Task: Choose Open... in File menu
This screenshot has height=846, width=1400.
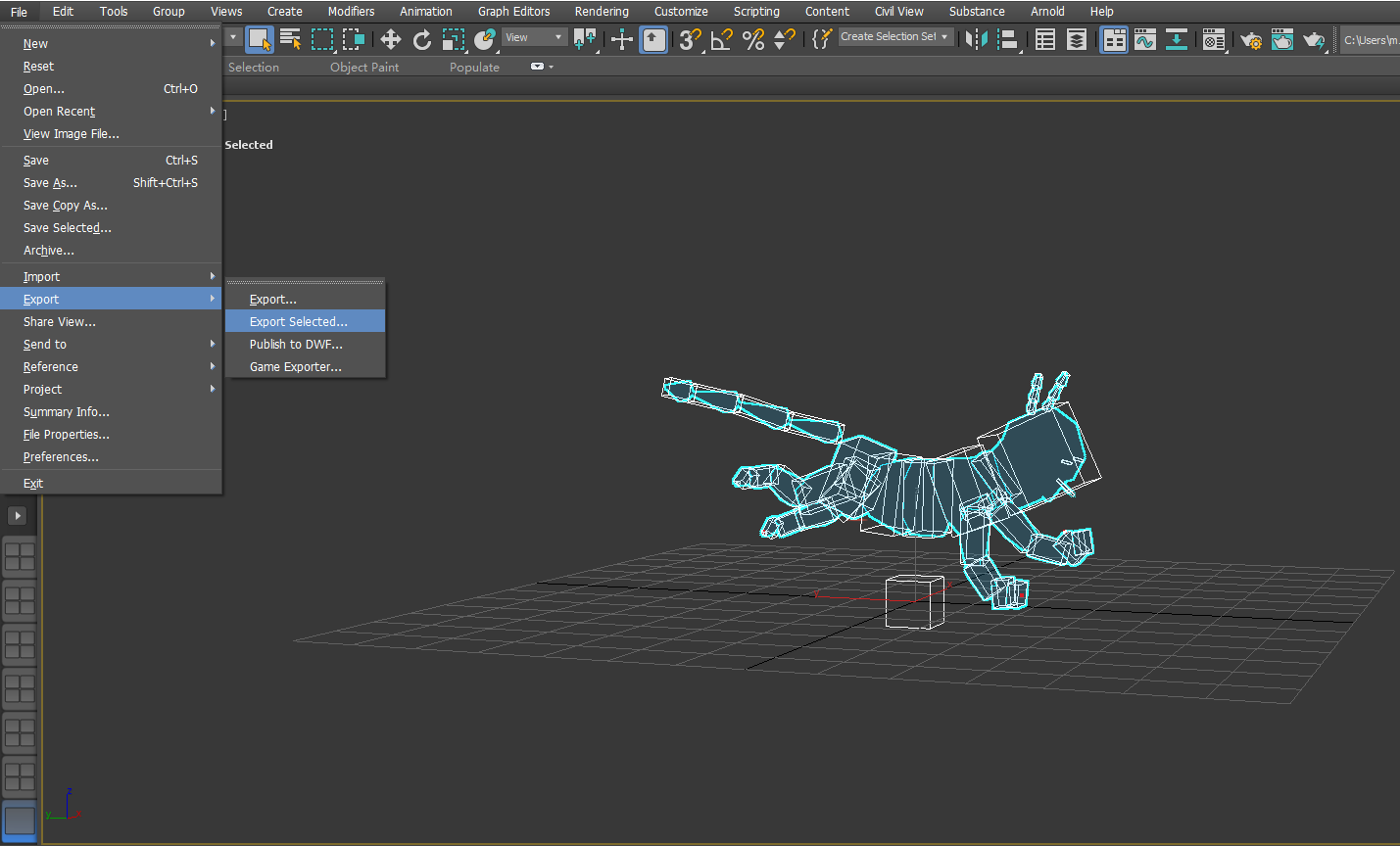Action: (x=111, y=88)
